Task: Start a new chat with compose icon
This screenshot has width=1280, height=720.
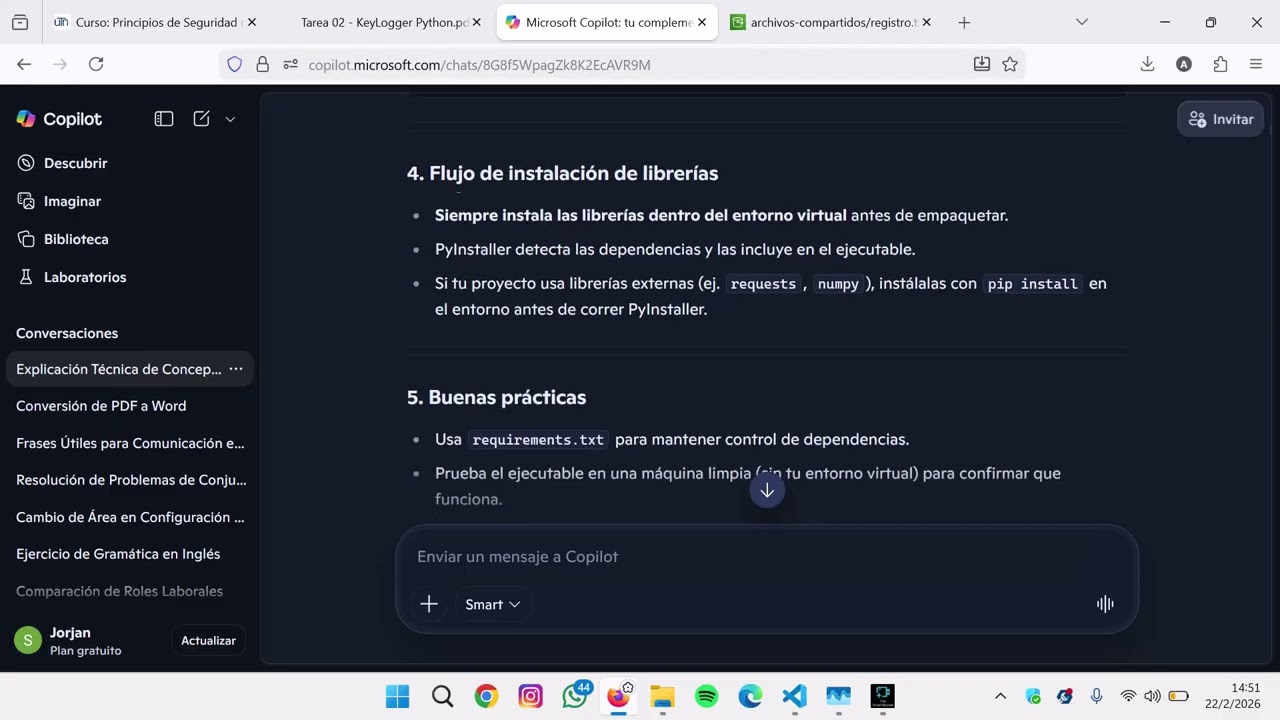Action: pyautogui.click(x=201, y=119)
